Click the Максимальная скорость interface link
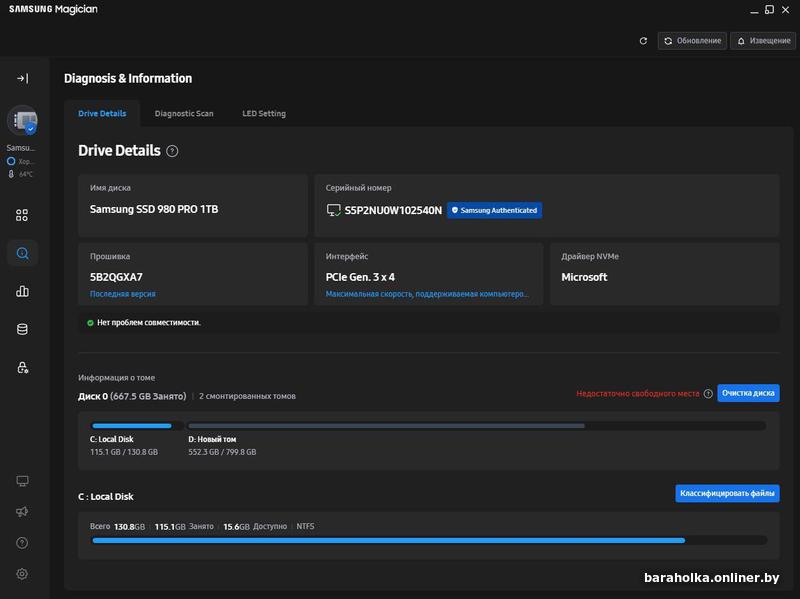Image resolution: width=800 pixels, height=599 pixels. tap(427, 294)
